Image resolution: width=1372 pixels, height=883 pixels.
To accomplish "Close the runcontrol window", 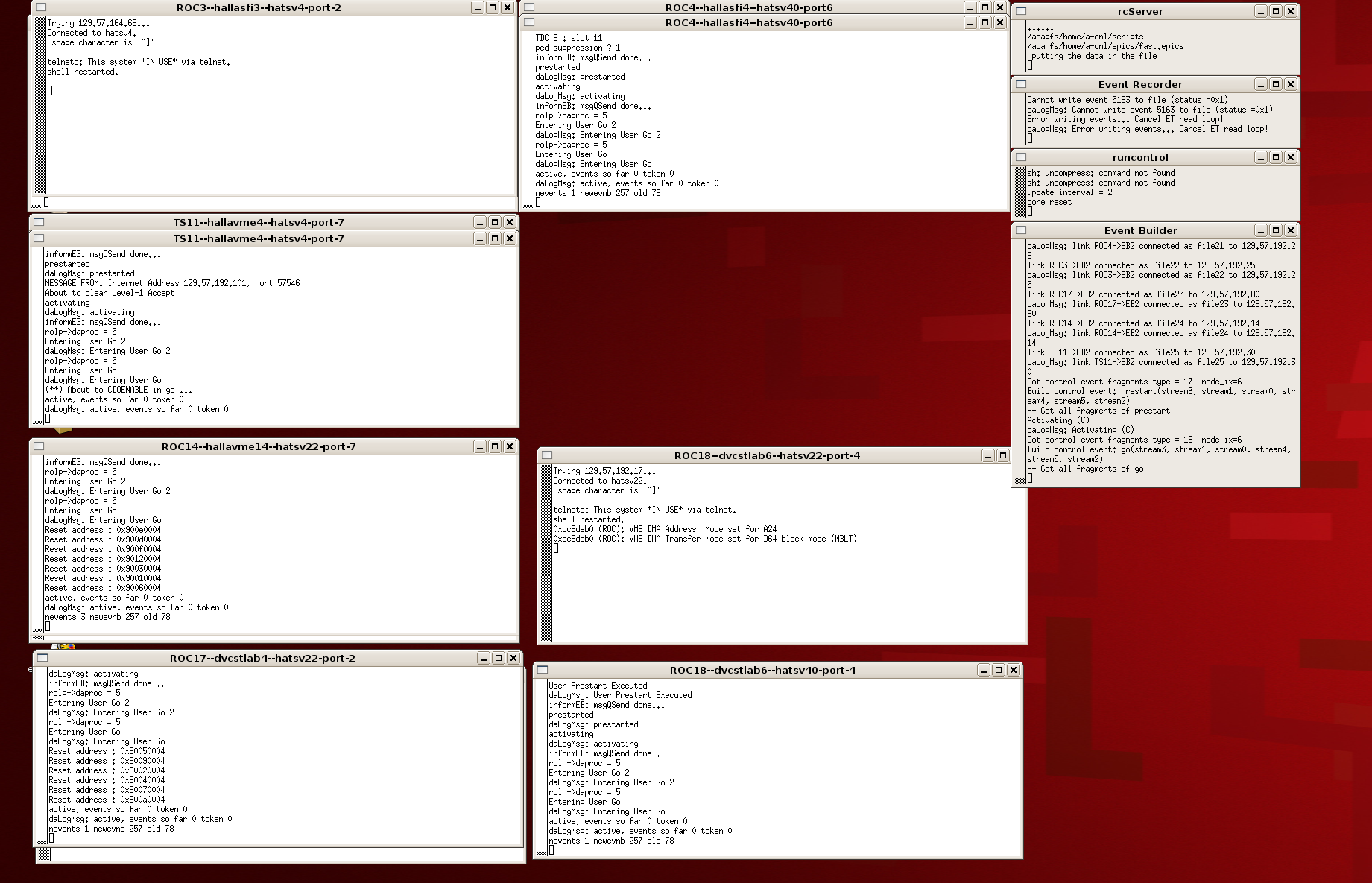I will (x=1291, y=157).
